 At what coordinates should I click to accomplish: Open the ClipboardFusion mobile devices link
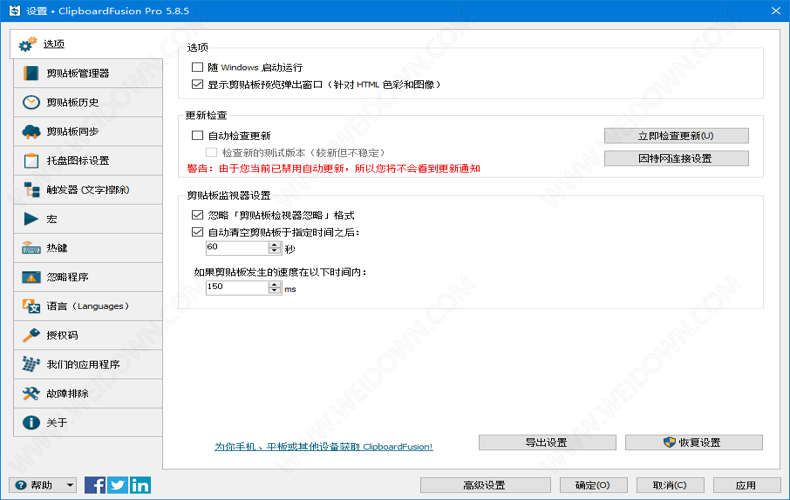point(324,447)
